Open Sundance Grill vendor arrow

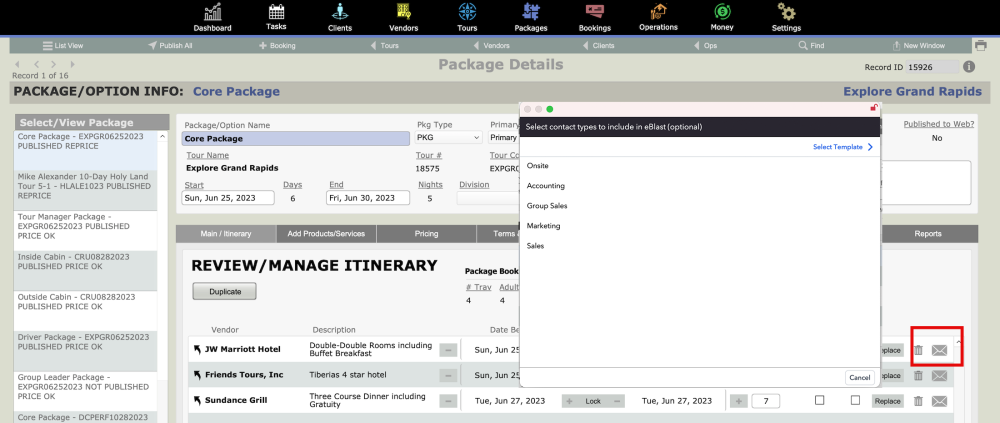(x=197, y=400)
